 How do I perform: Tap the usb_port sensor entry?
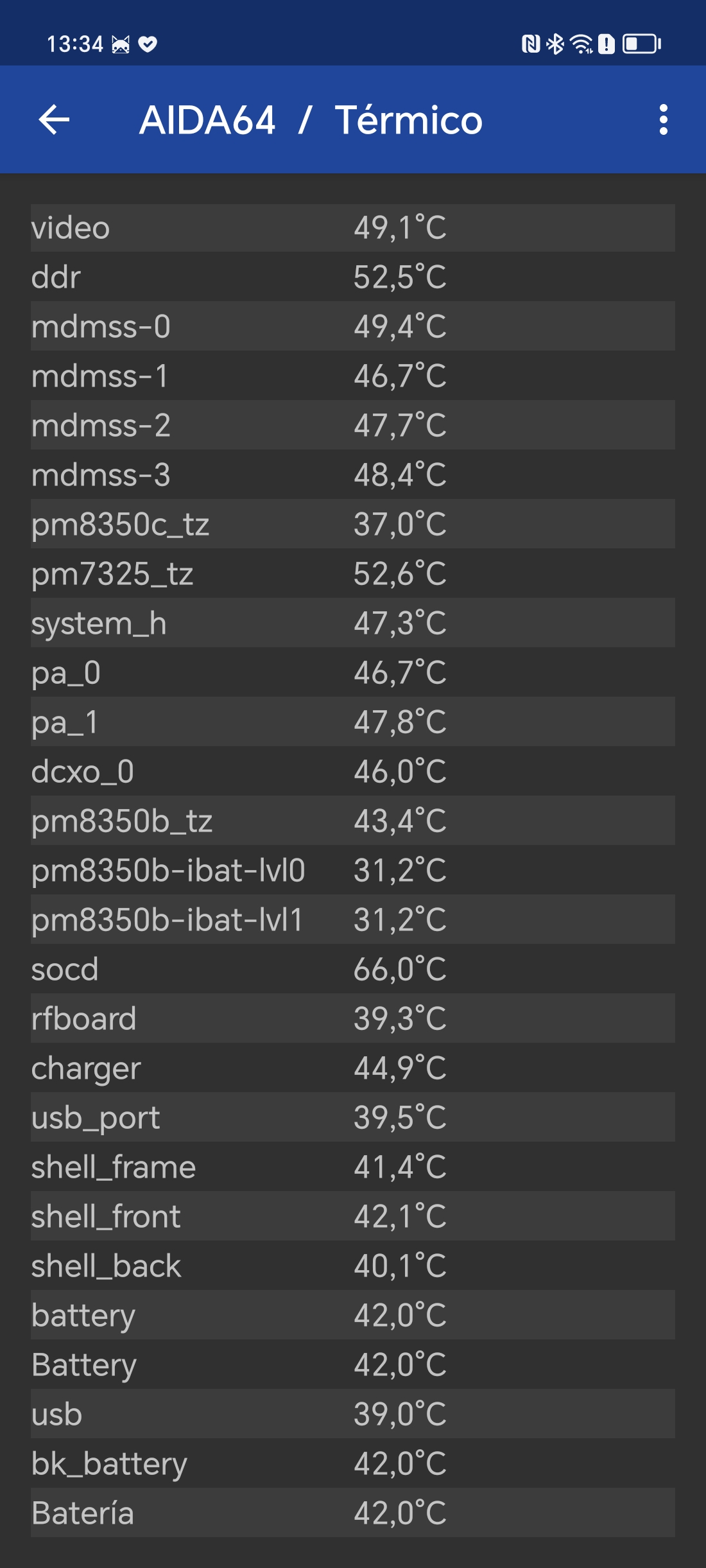353,1117
